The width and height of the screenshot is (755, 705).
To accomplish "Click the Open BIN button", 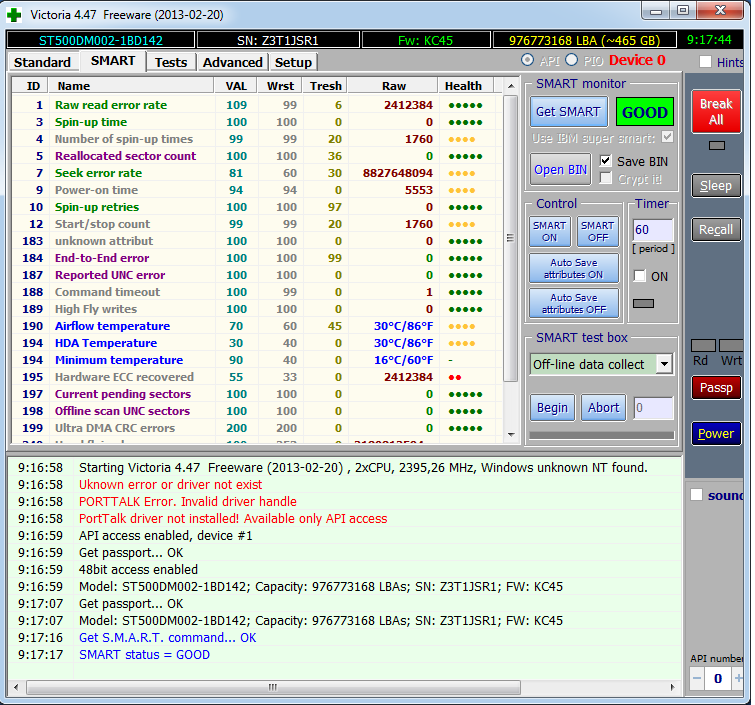I will (560, 169).
